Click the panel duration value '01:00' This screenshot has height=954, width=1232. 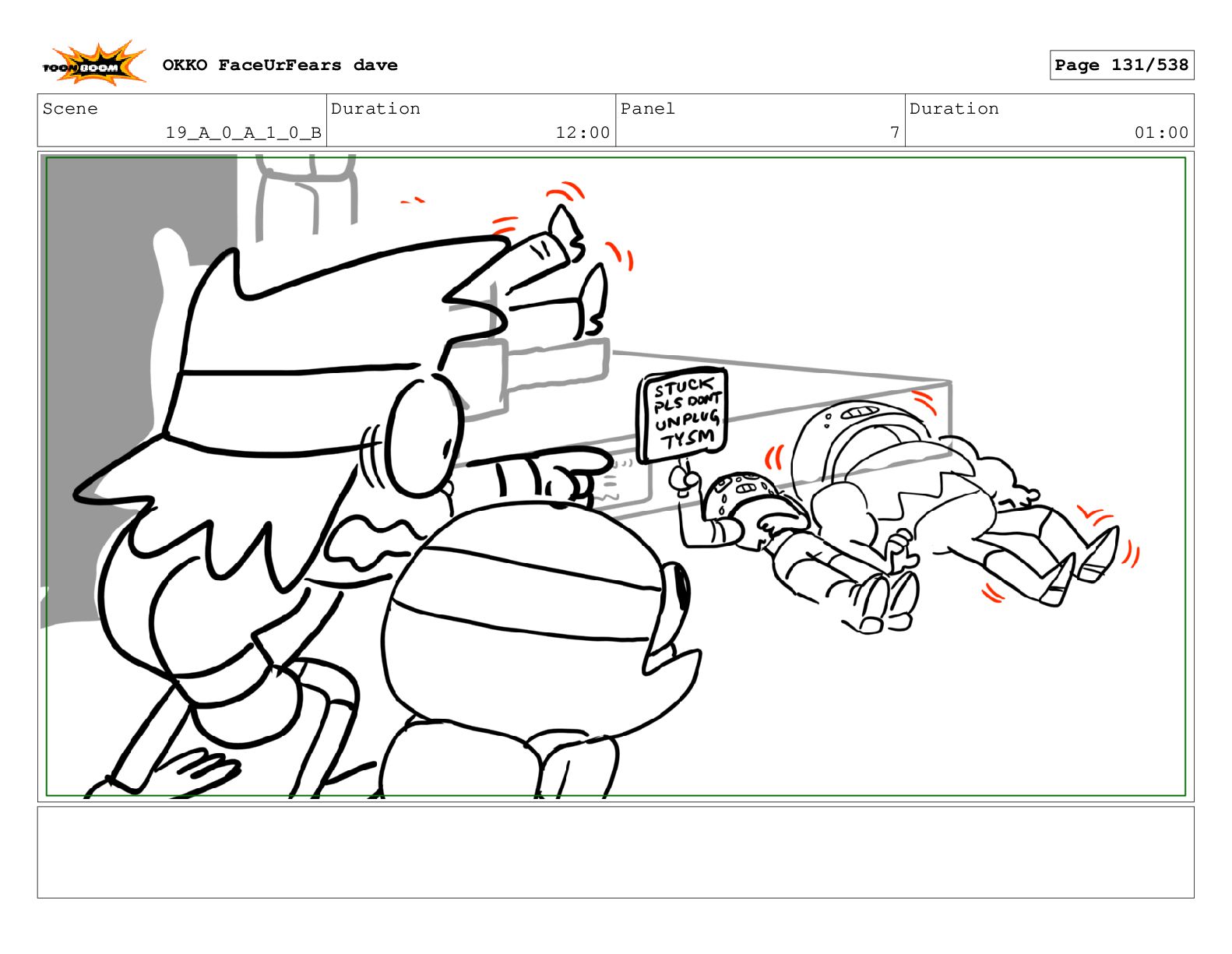1161,132
